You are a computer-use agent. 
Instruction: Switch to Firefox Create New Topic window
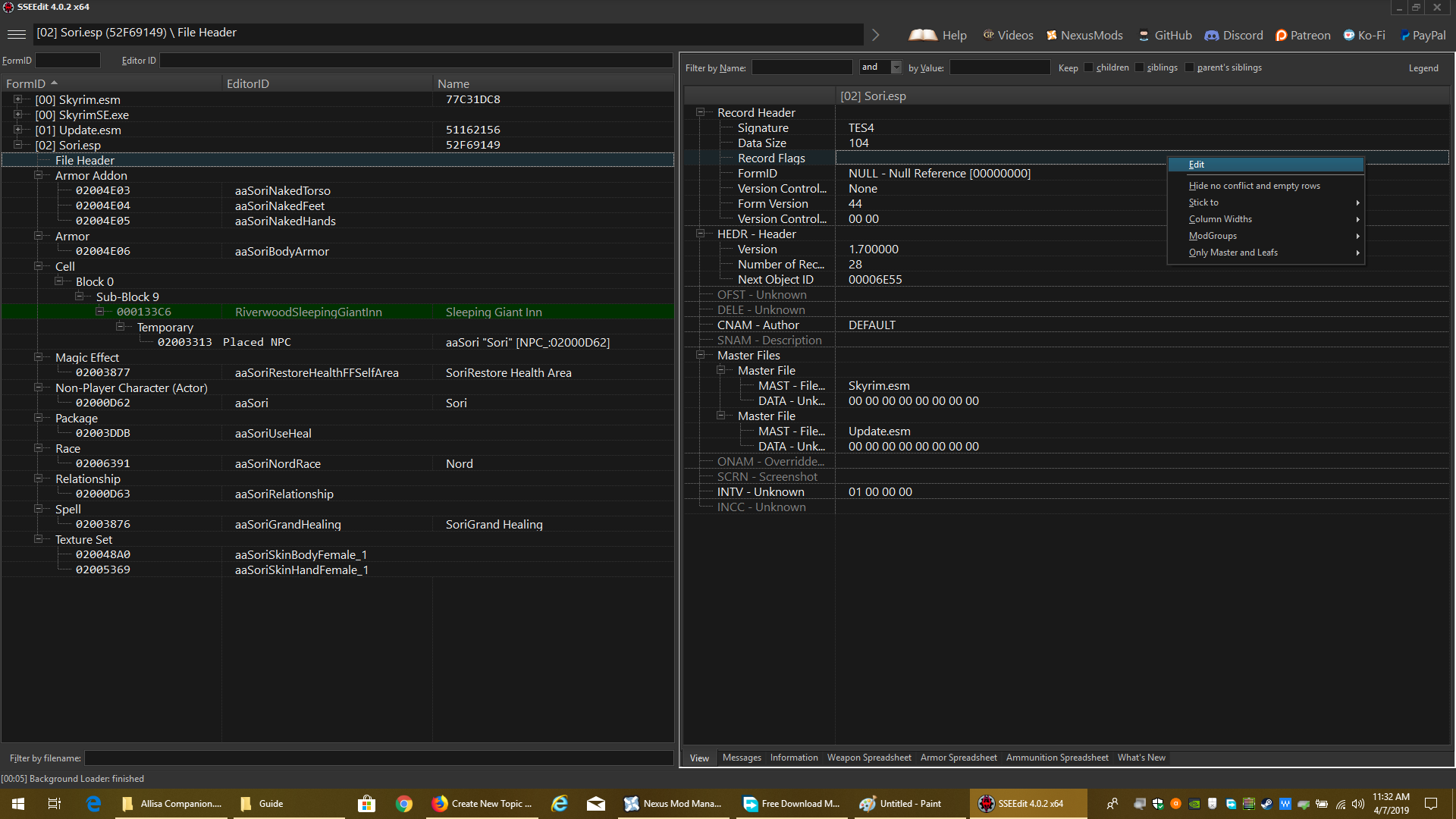[x=482, y=803]
